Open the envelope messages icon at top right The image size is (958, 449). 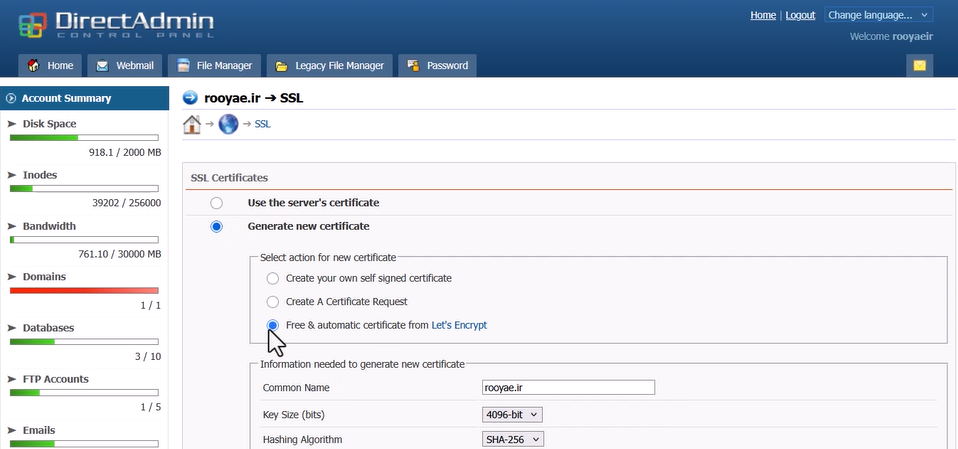919,66
